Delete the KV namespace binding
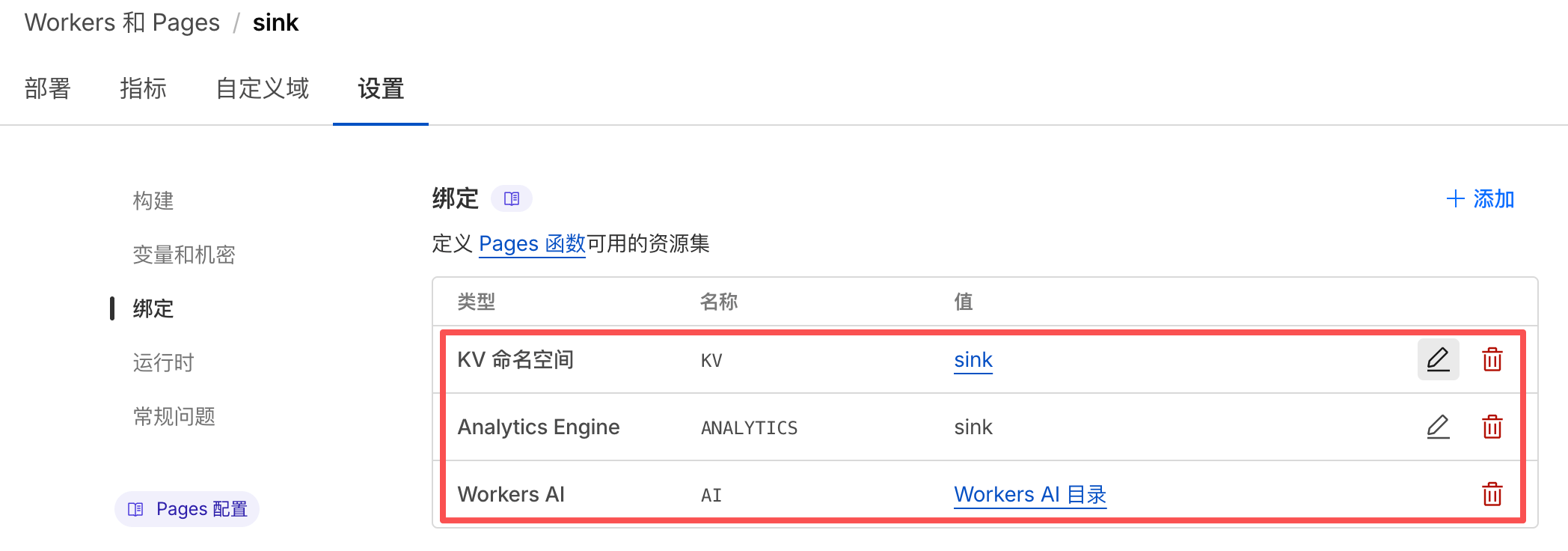The height and width of the screenshot is (551, 1568). coord(1492,360)
